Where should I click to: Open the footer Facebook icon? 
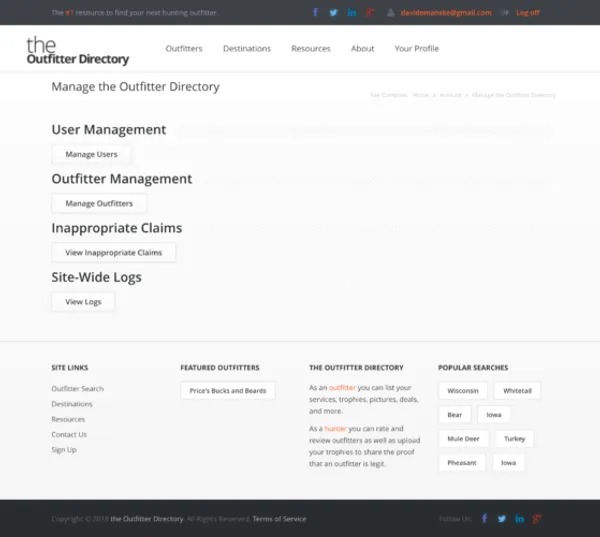[x=484, y=519]
